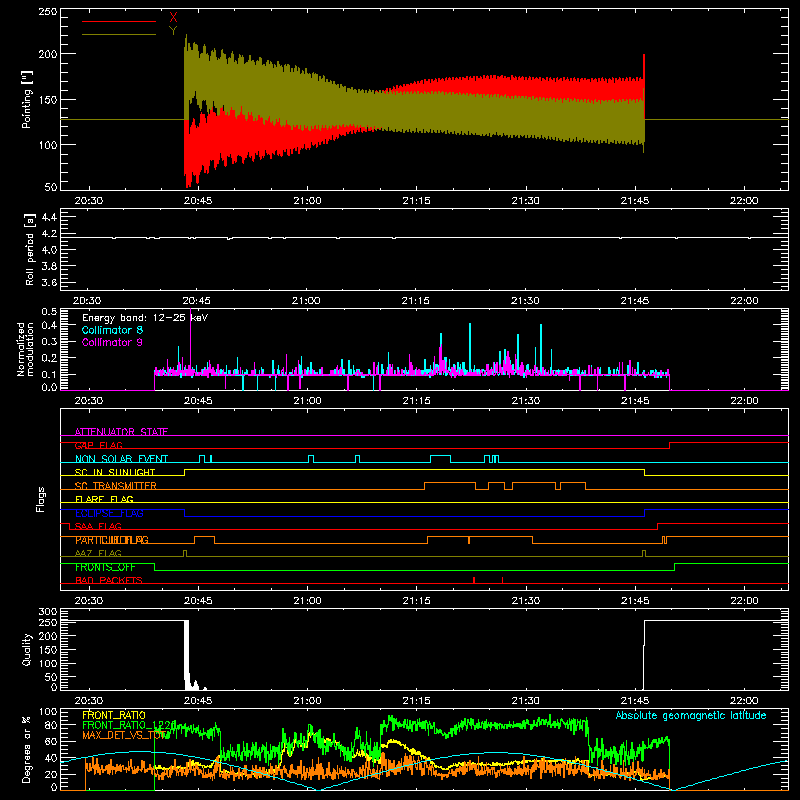The height and width of the screenshot is (800, 800).
Task: Click the olive Y legend label
Action: coord(173,31)
